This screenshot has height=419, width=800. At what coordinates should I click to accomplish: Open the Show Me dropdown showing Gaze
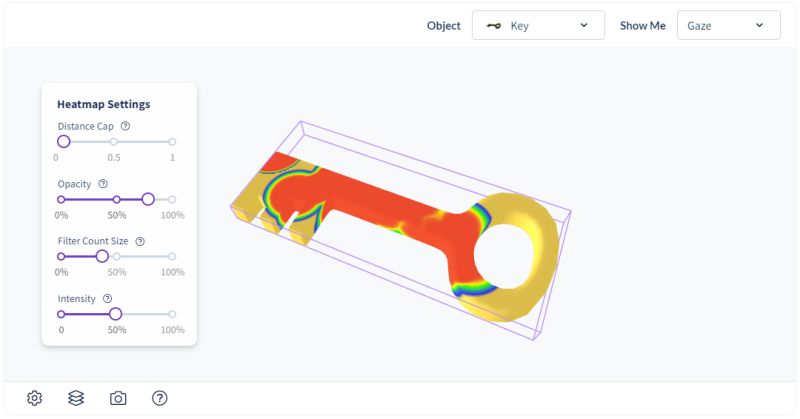pos(729,26)
